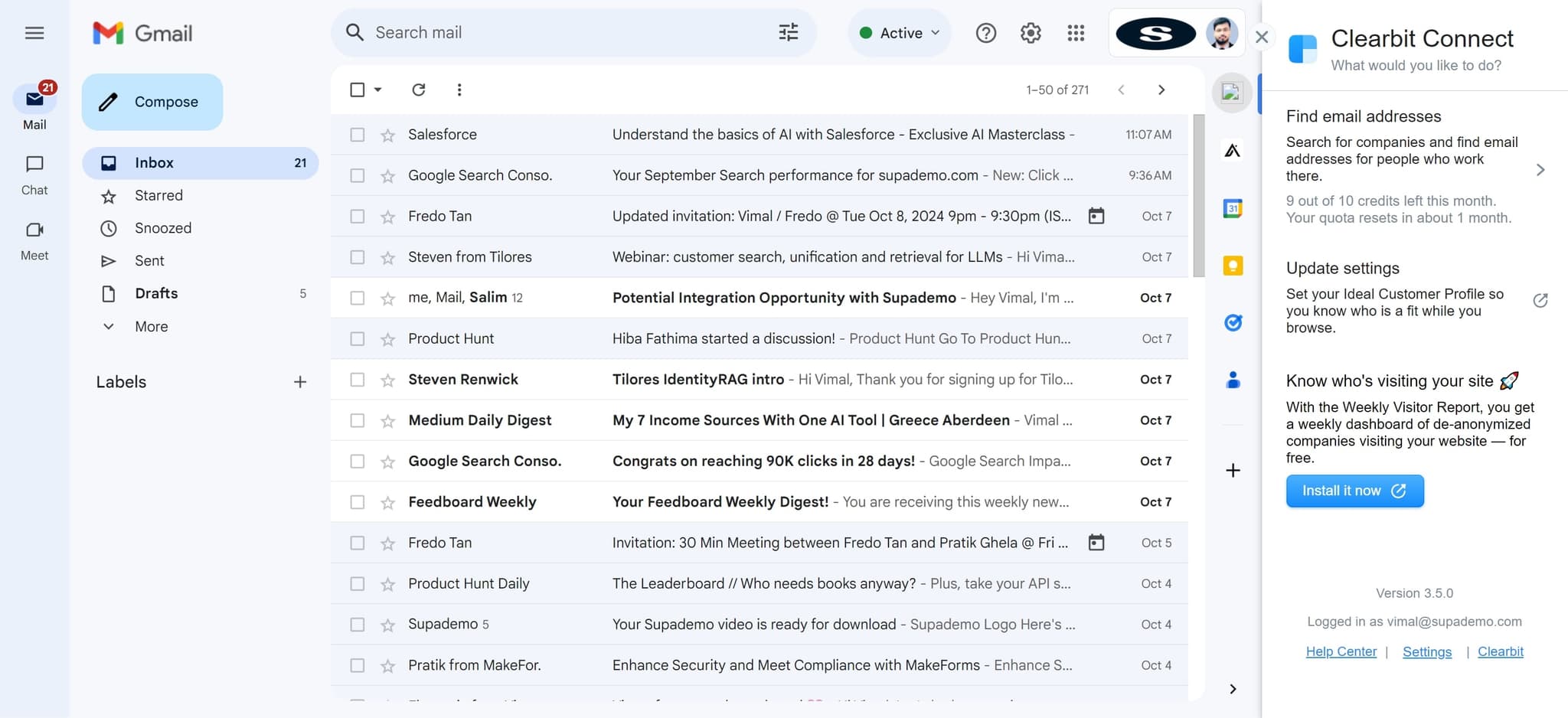Open Gmail settings gear

(1030, 32)
